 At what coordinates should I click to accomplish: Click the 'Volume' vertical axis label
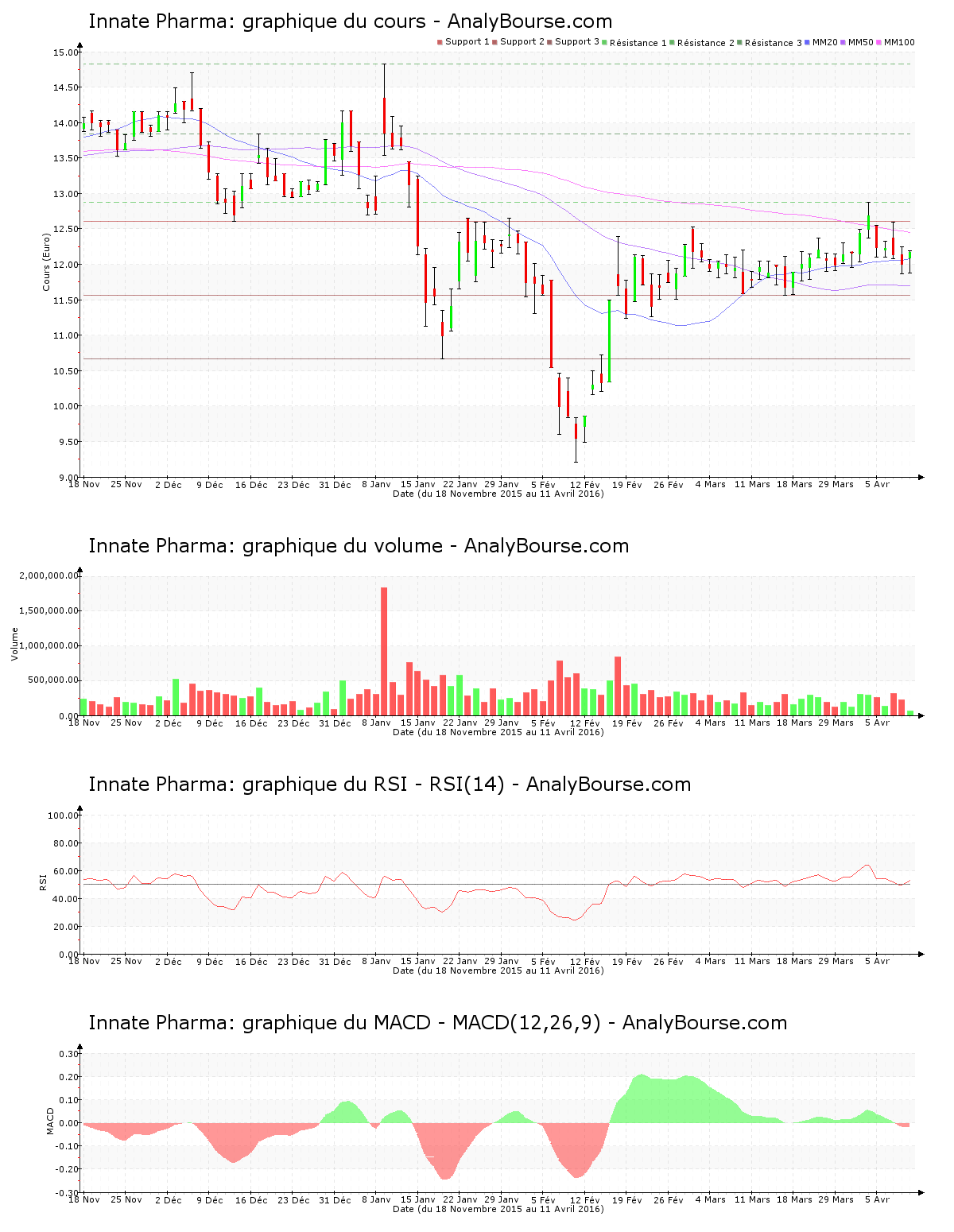(x=14, y=644)
